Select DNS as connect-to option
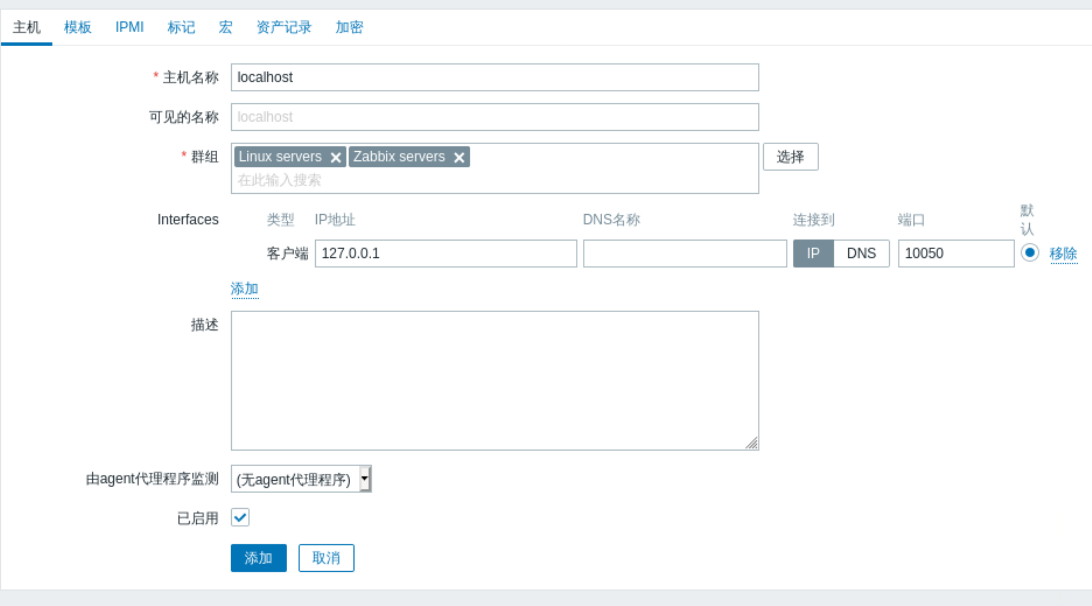The height and width of the screenshot is (606, 1092). coord(861,254)
